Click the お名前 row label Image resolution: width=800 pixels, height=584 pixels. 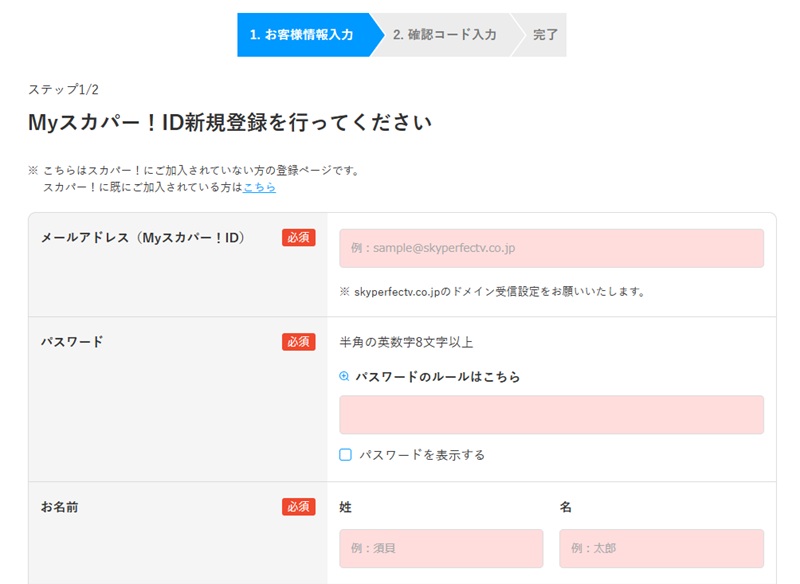(x=60, y=507)
